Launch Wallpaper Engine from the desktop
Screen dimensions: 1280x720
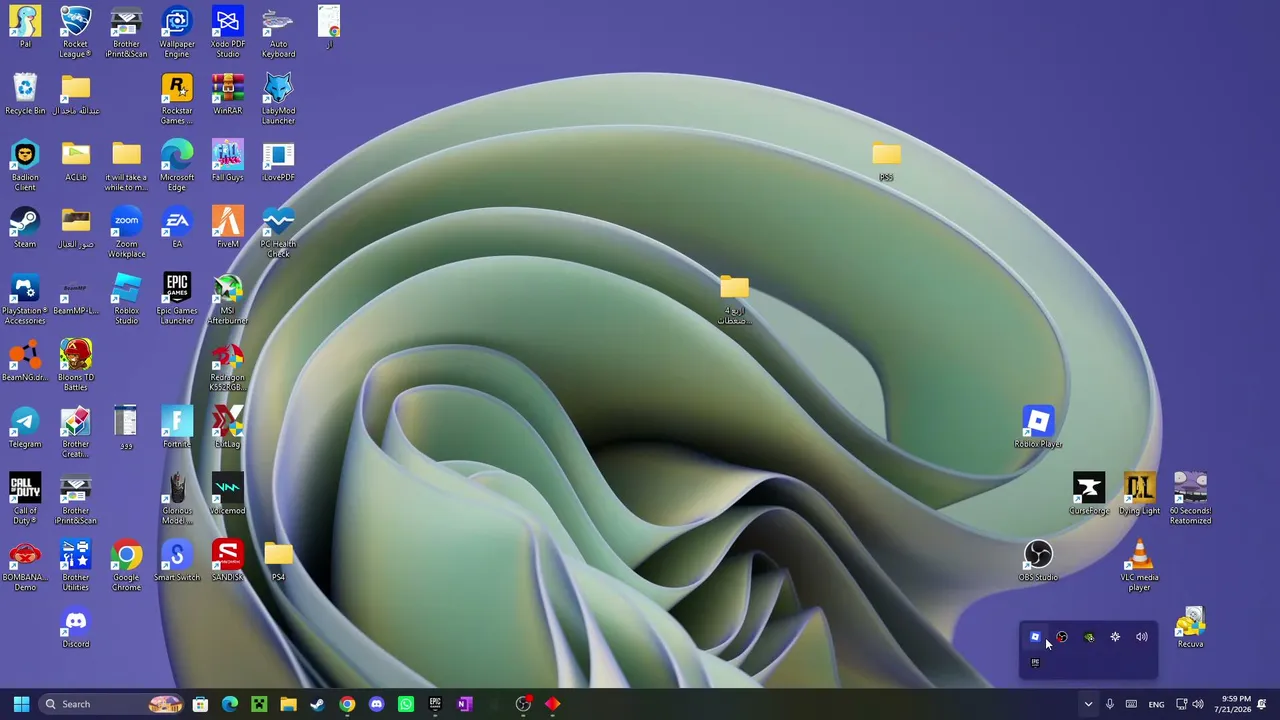click(177, 32)
